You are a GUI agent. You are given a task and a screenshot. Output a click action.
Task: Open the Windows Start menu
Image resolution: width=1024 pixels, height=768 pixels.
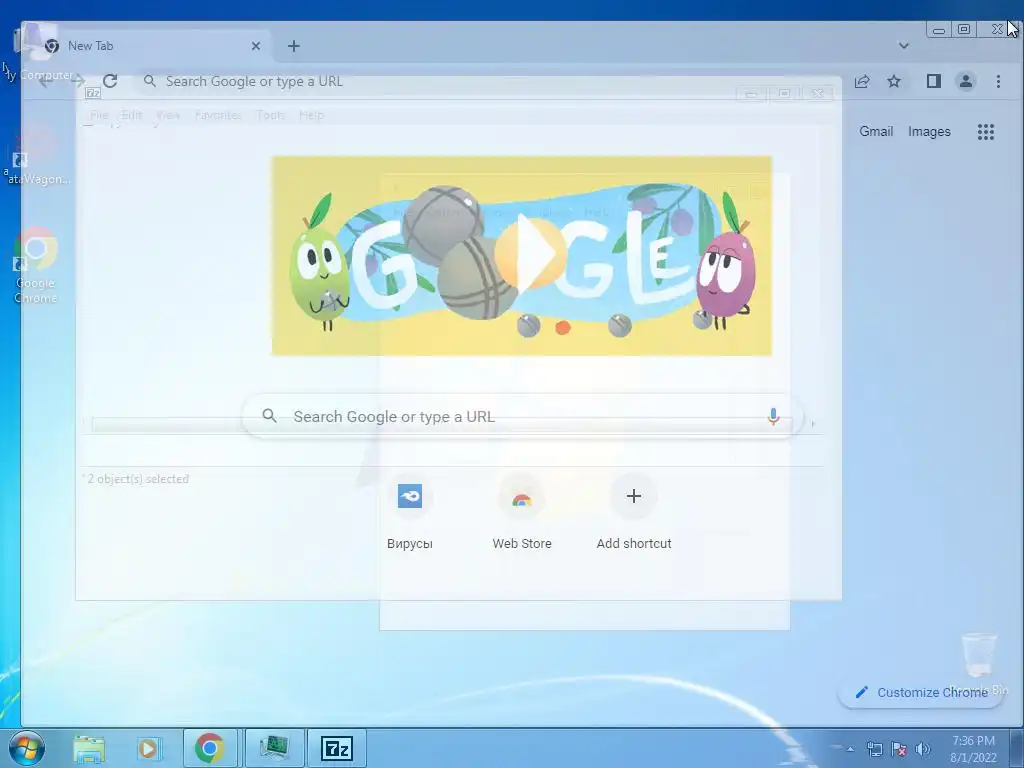(26, 748)
